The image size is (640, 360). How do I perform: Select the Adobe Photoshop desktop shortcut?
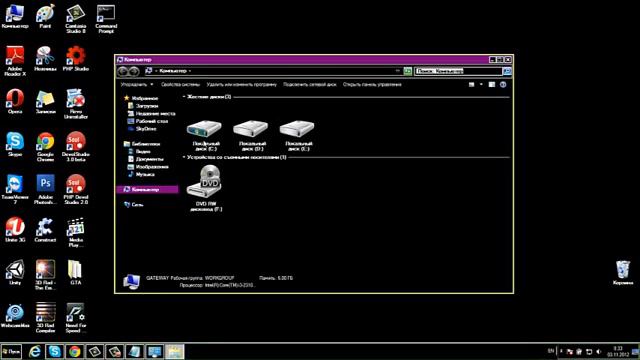[45, 189]
